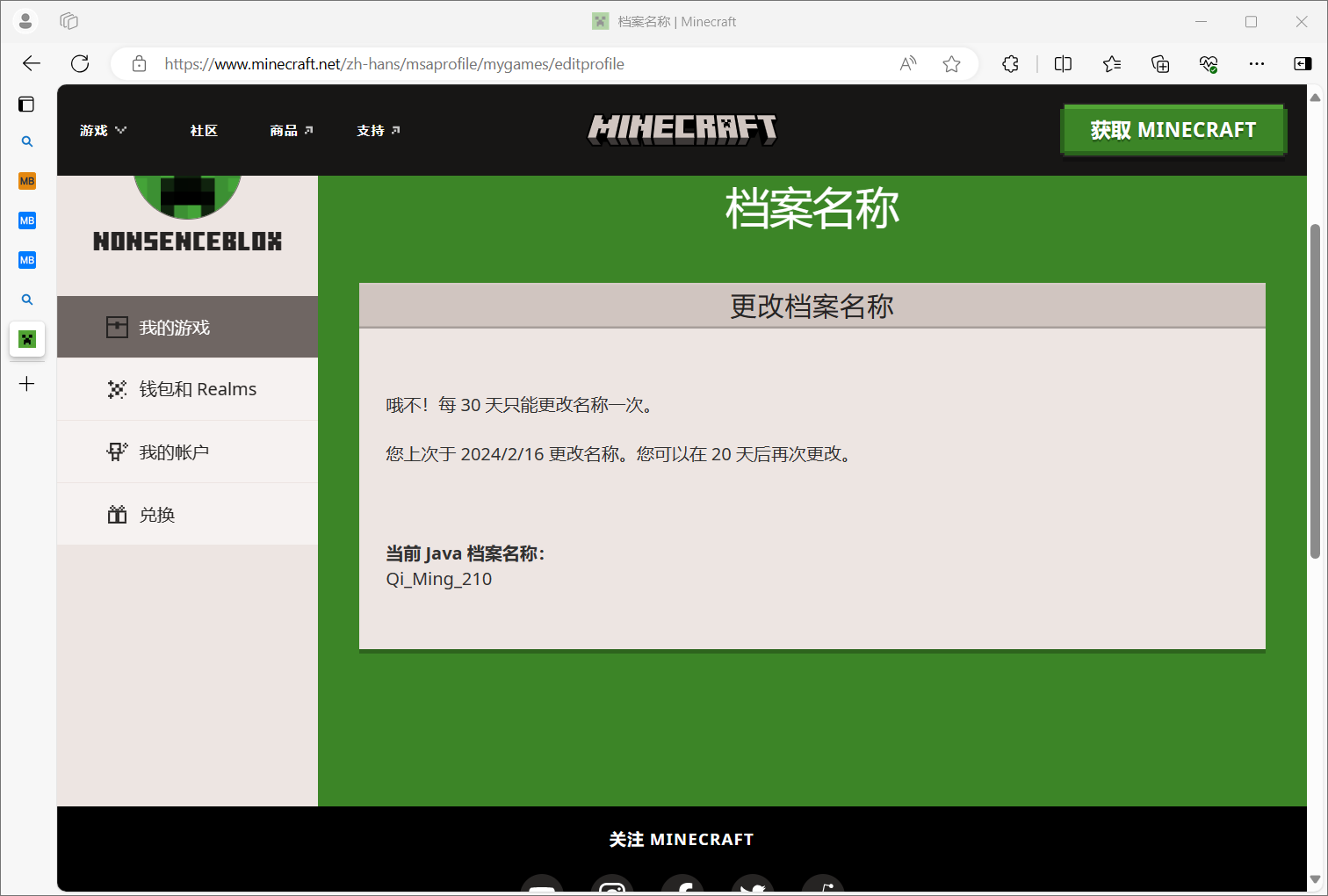Open the browser profile avatar icon
This screenshot has height=896, width=1328.
[x=25, y=21]
